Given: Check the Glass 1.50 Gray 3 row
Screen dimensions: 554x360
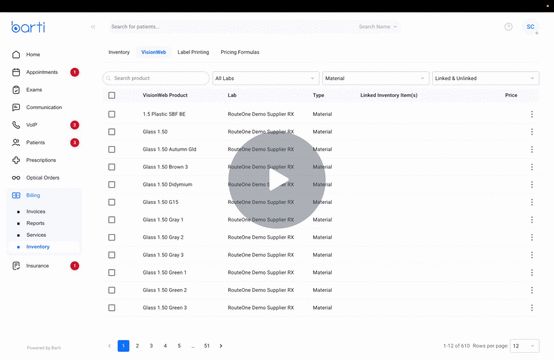Looking at the screenshot, I should tap(112, 255).
